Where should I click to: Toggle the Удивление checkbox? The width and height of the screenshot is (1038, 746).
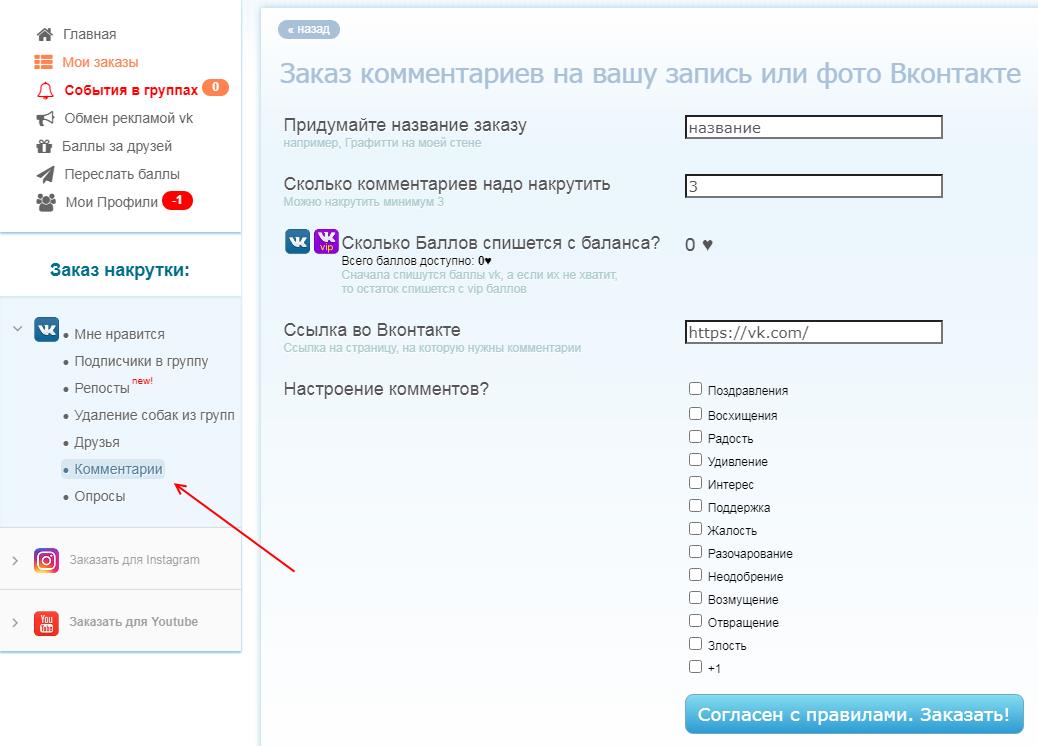[695, 460]
